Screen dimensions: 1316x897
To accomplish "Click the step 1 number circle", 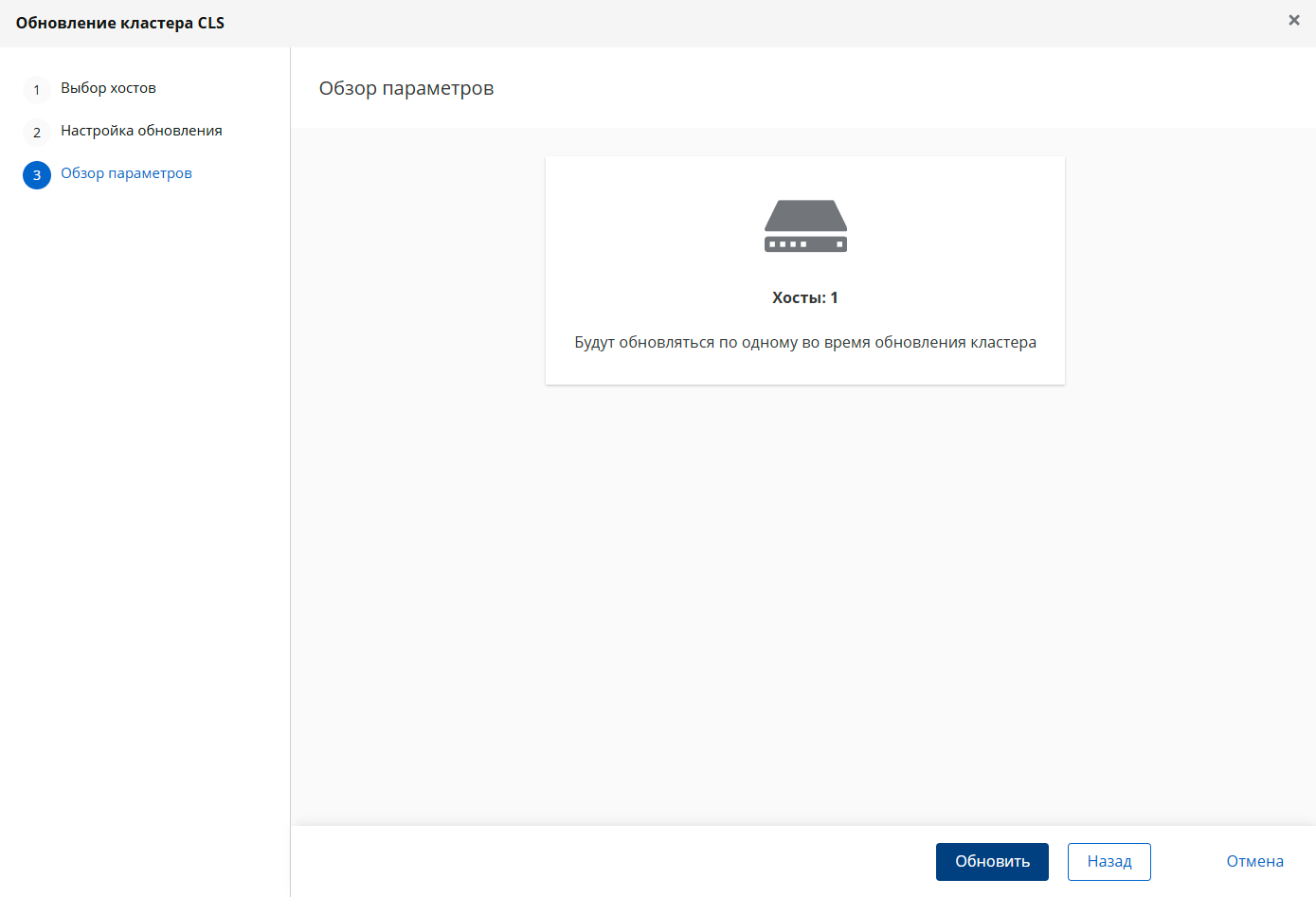I will click(x=37, y=90).
